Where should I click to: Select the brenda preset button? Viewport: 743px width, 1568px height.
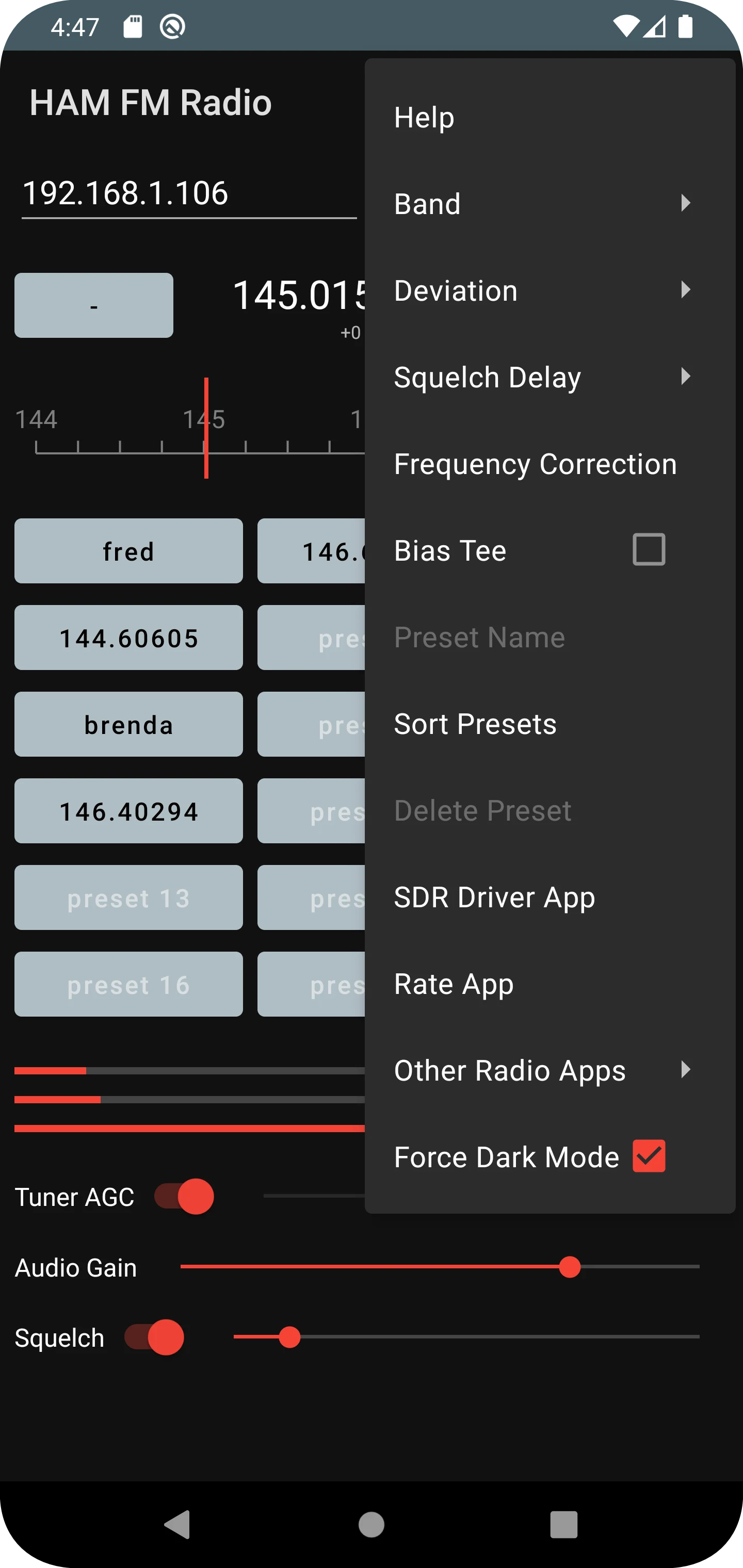[128, 724]
